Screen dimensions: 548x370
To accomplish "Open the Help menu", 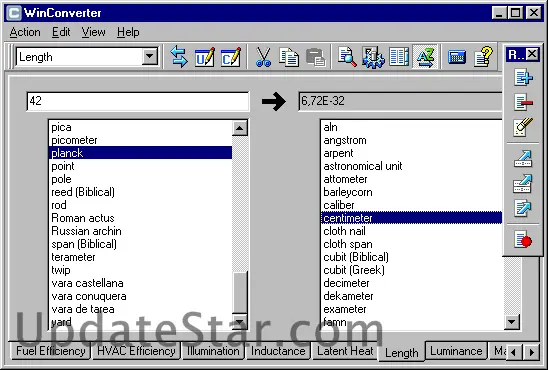I will point(128,32).
